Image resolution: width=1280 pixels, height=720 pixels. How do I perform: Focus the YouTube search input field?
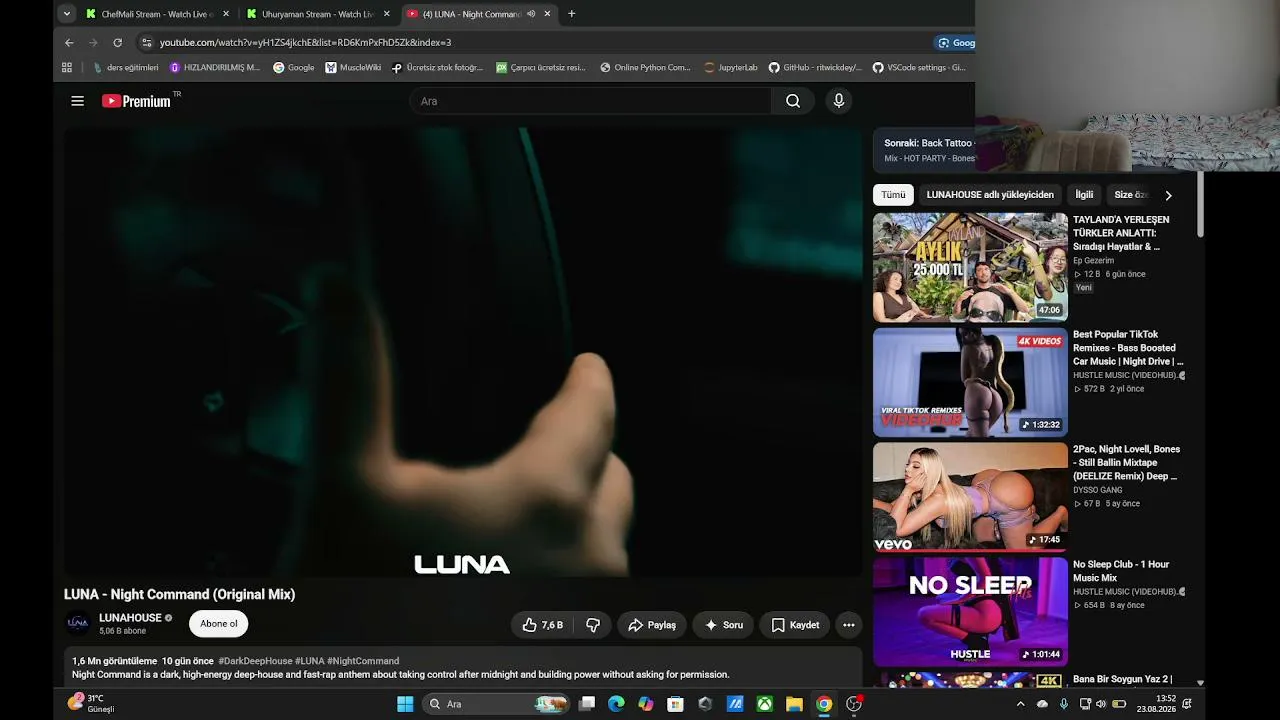[x=590, y=101]
